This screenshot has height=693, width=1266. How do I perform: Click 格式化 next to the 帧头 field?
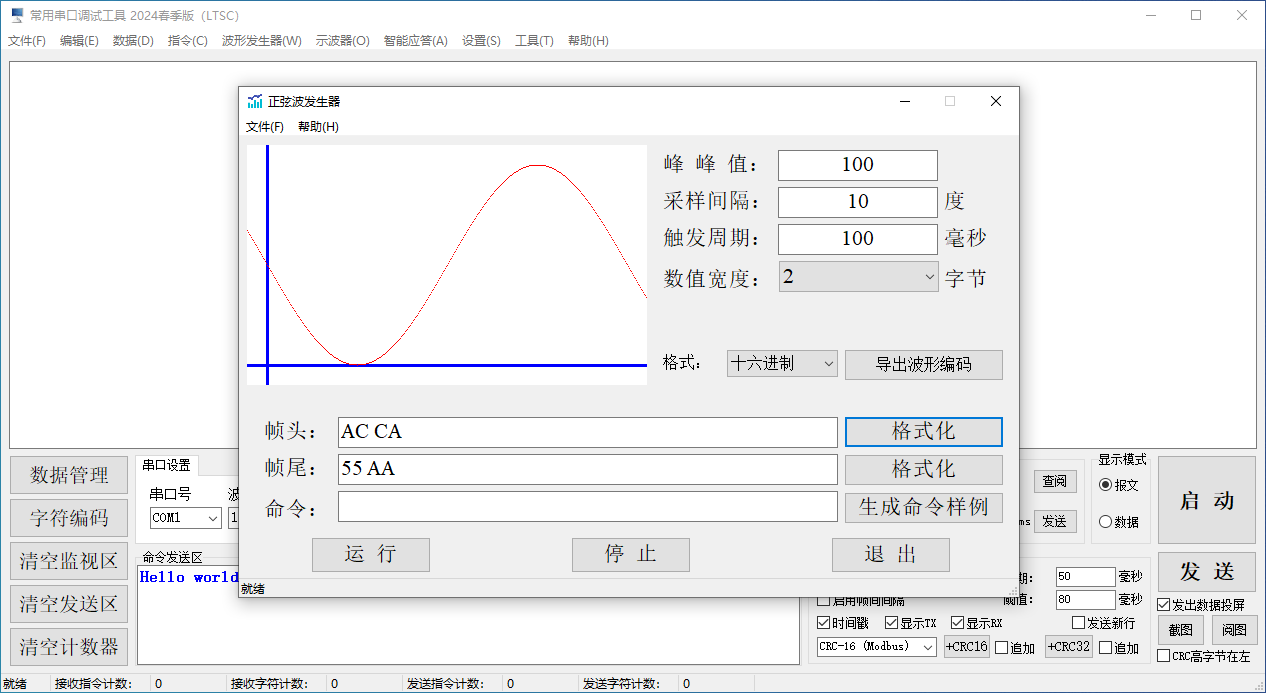pyautogui.click(x=923, y=431)
